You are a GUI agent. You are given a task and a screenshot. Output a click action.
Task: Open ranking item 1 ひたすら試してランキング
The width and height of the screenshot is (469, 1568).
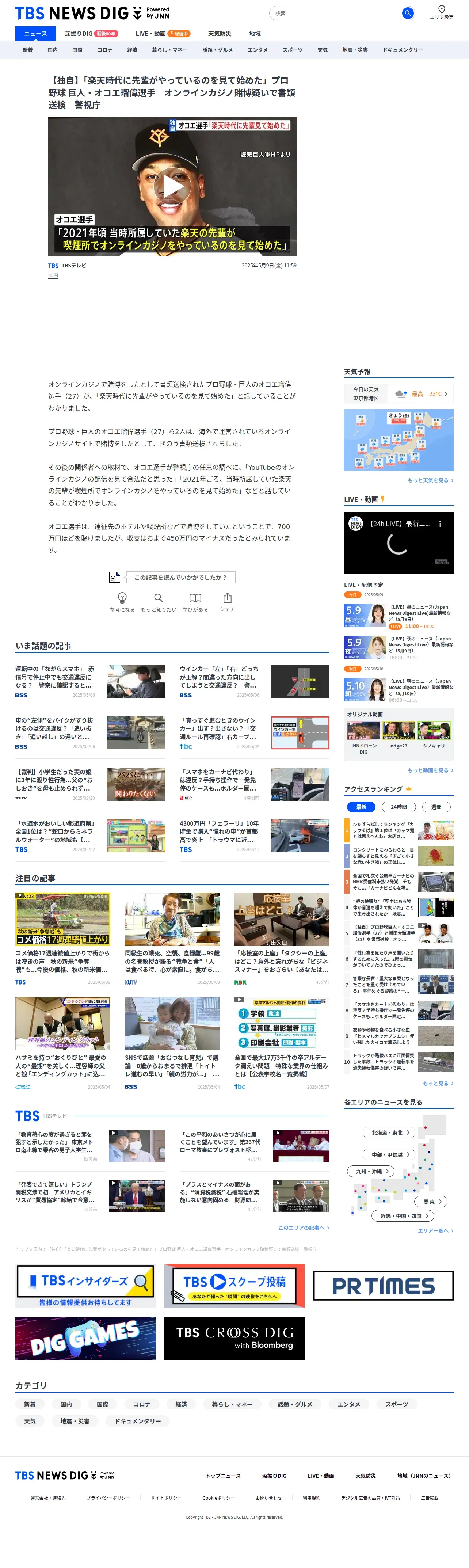click(399, 830)
